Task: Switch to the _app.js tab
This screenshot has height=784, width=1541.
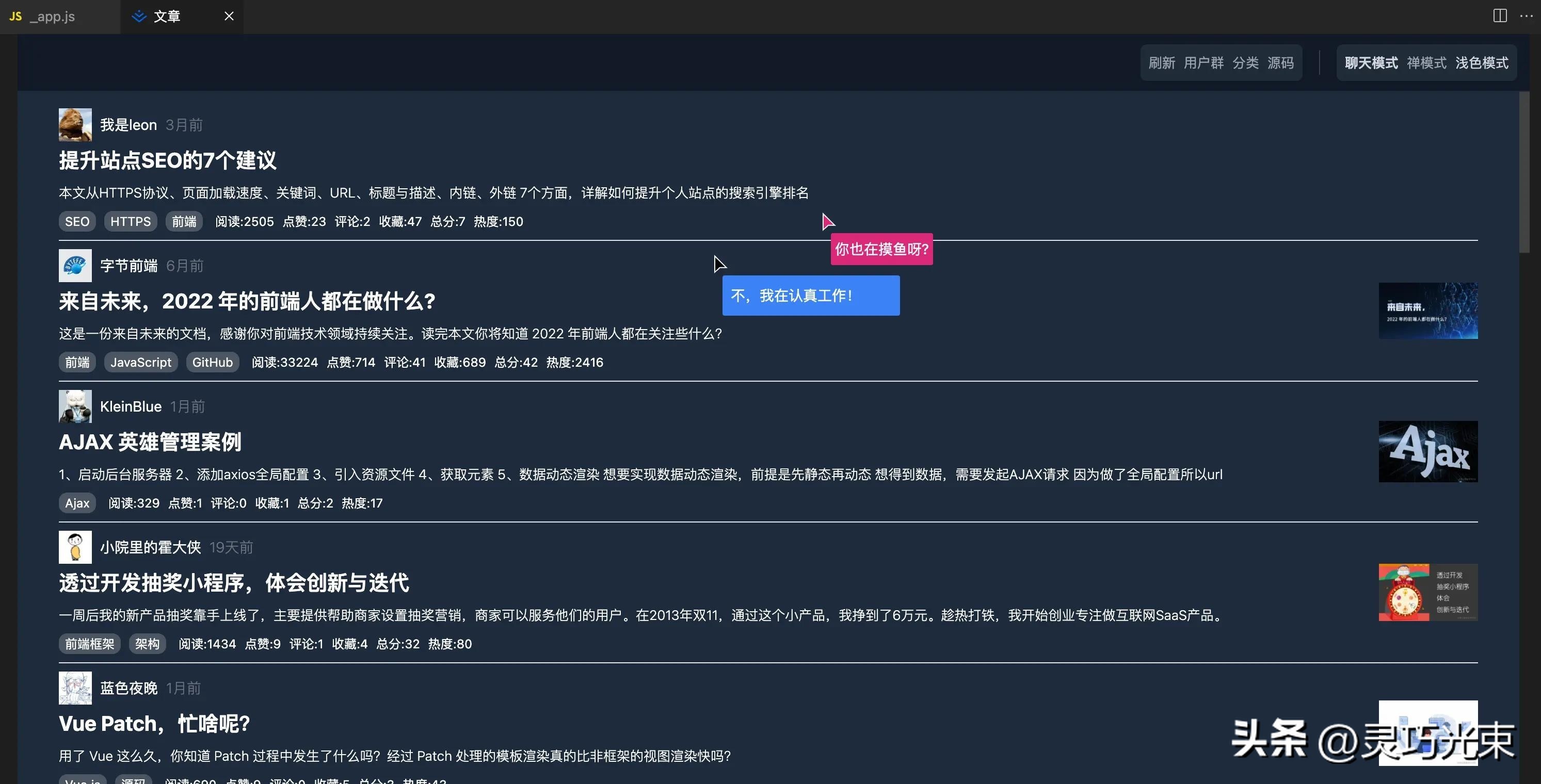Action: [52, 16]
